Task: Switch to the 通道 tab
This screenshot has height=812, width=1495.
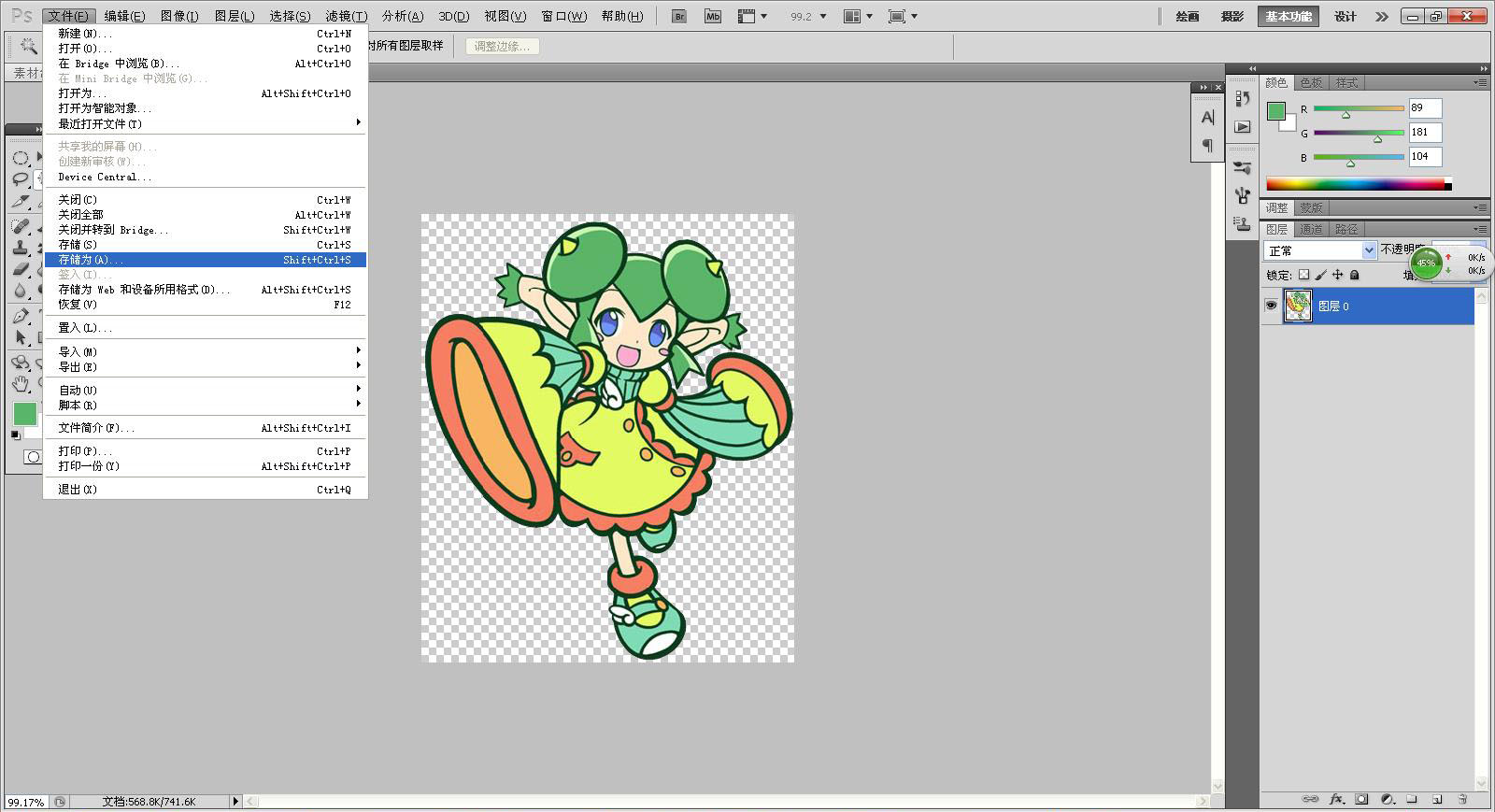Action: [1311, 229]
